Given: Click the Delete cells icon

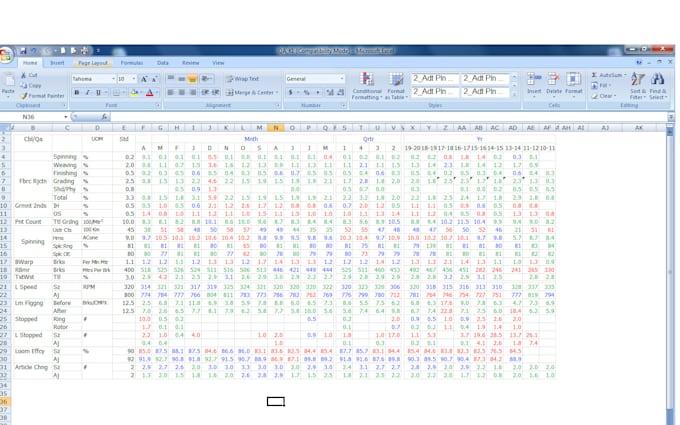Looking at the screenshot, I should [553, 79].
